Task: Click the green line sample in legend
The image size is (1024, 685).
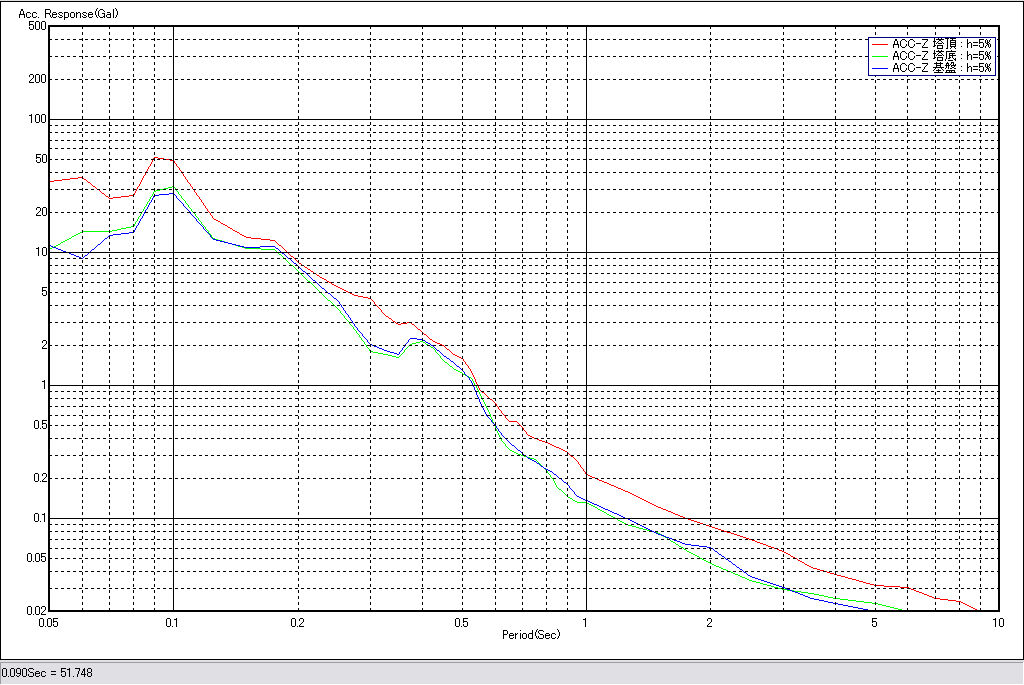Action: click(880, 56)
